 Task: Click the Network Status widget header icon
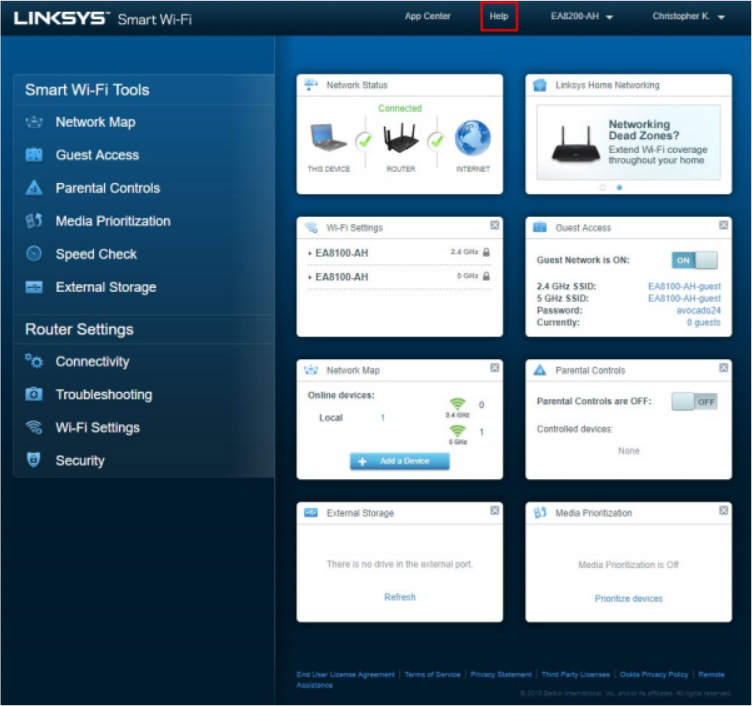pyautogui.click(x=311, y=85)
